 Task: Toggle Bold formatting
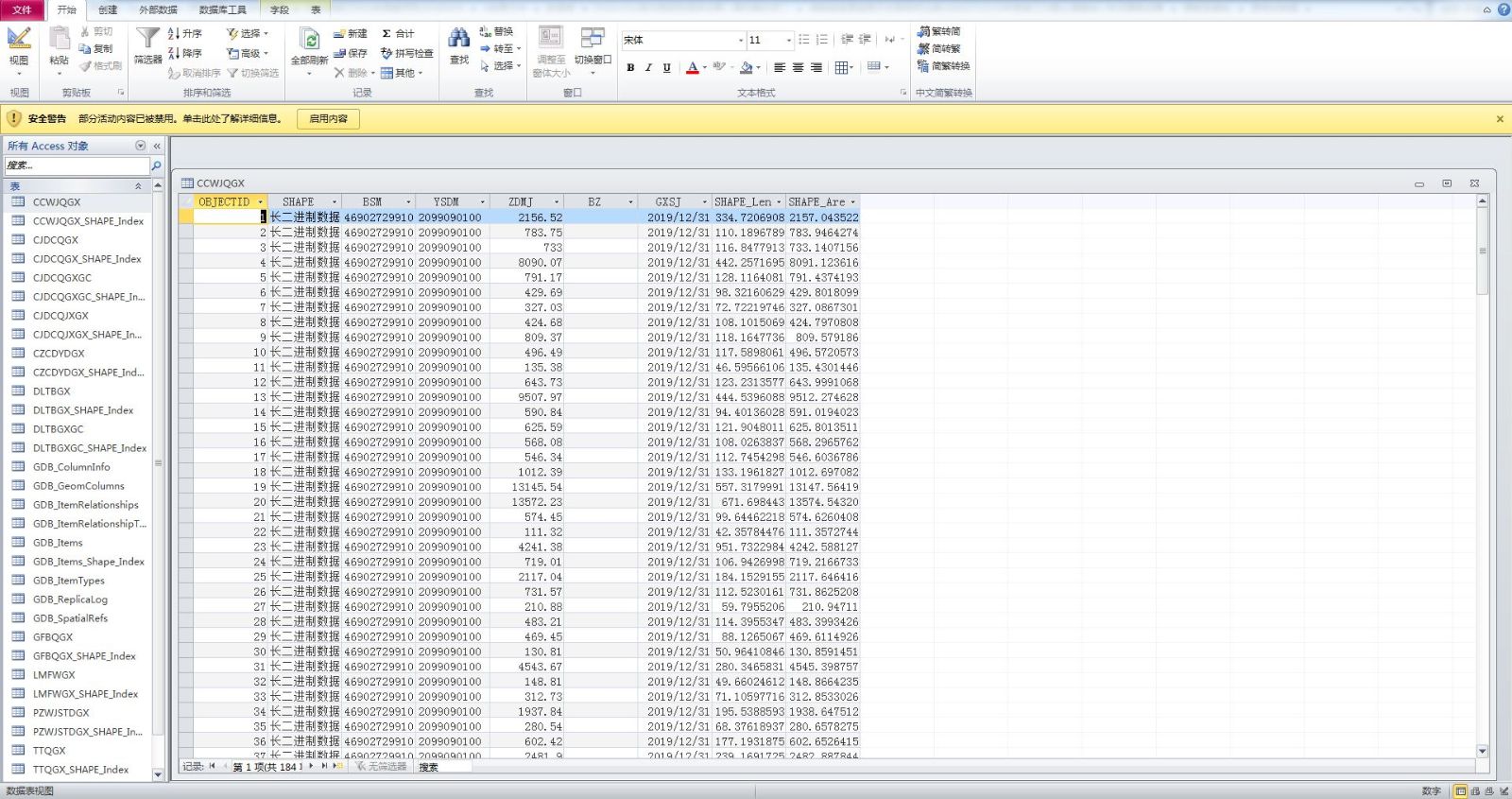point(630,67)
